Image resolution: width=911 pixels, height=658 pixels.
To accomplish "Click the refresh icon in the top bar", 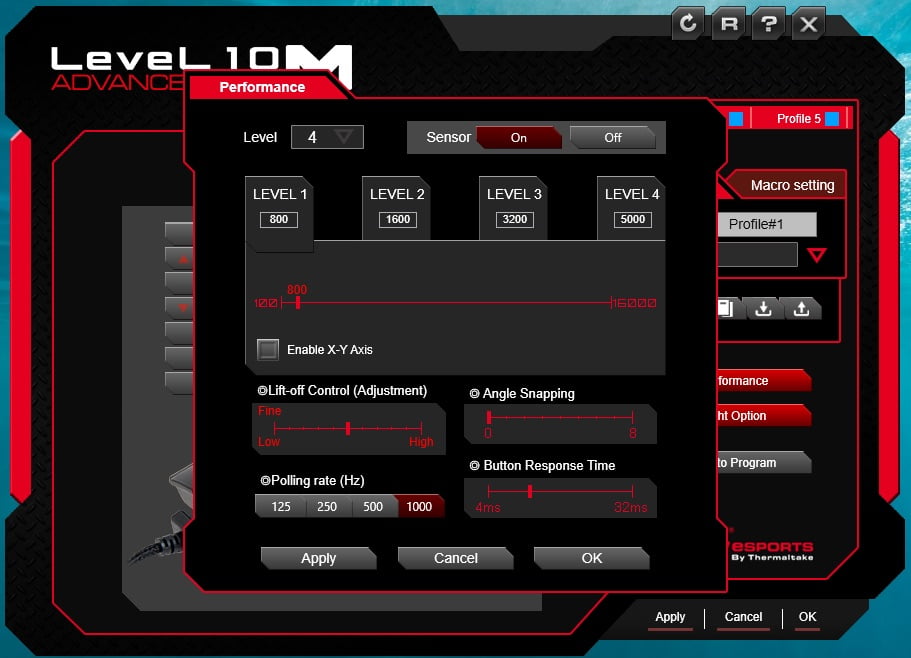I will pos(688,23).
